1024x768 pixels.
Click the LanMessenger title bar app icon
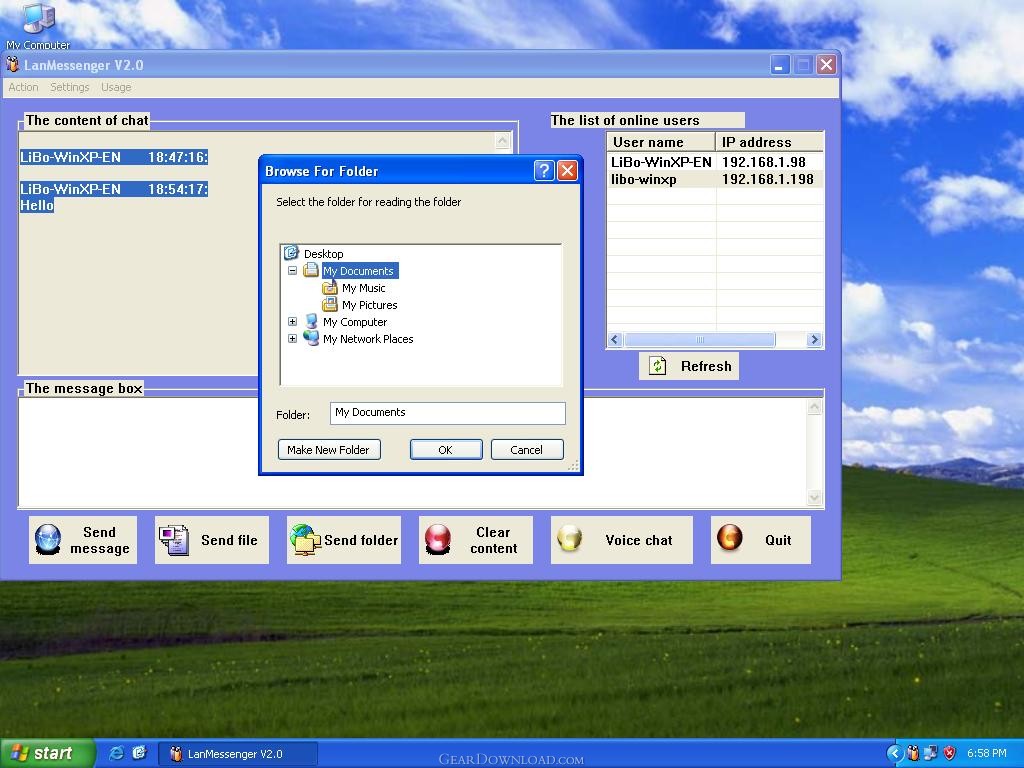pos(12,65)
